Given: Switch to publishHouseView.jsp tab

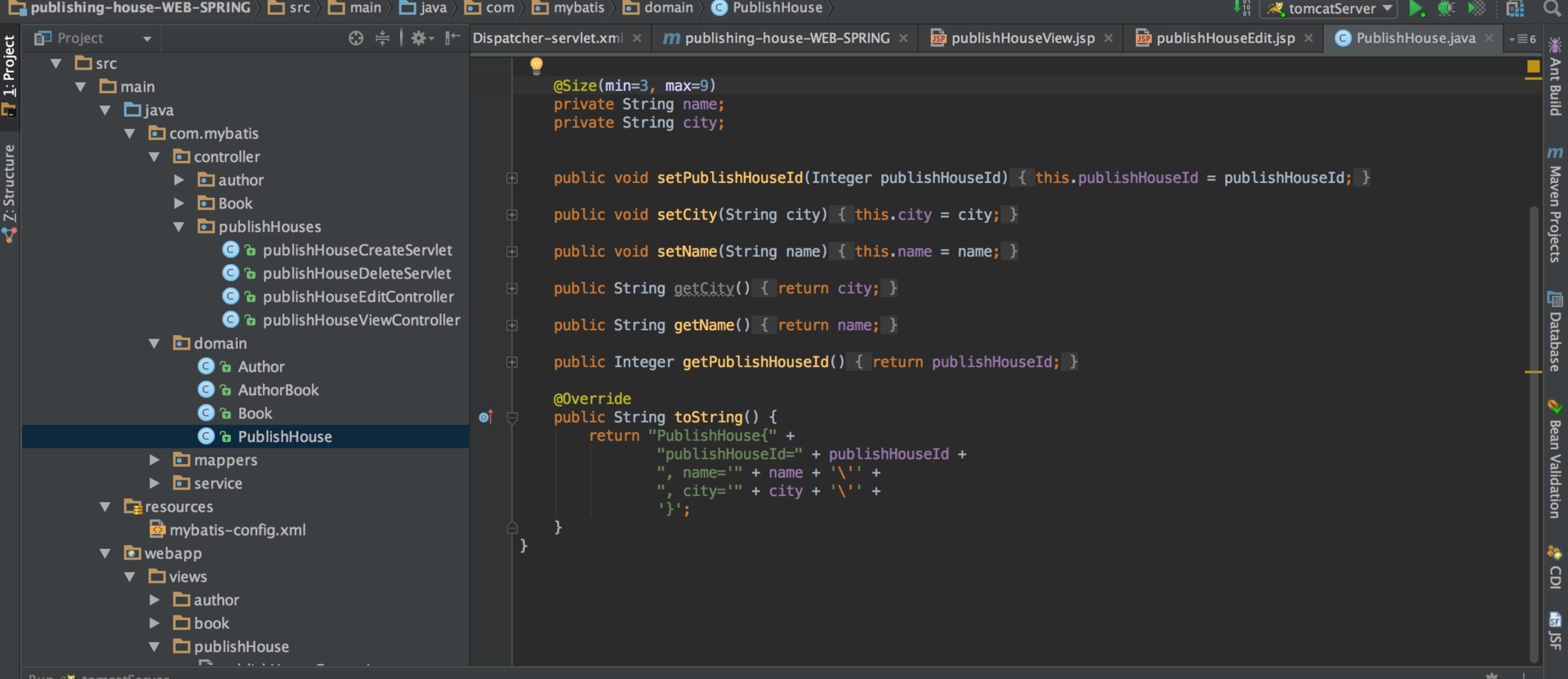Looking at the screenshot, I should coord(1022,38).
